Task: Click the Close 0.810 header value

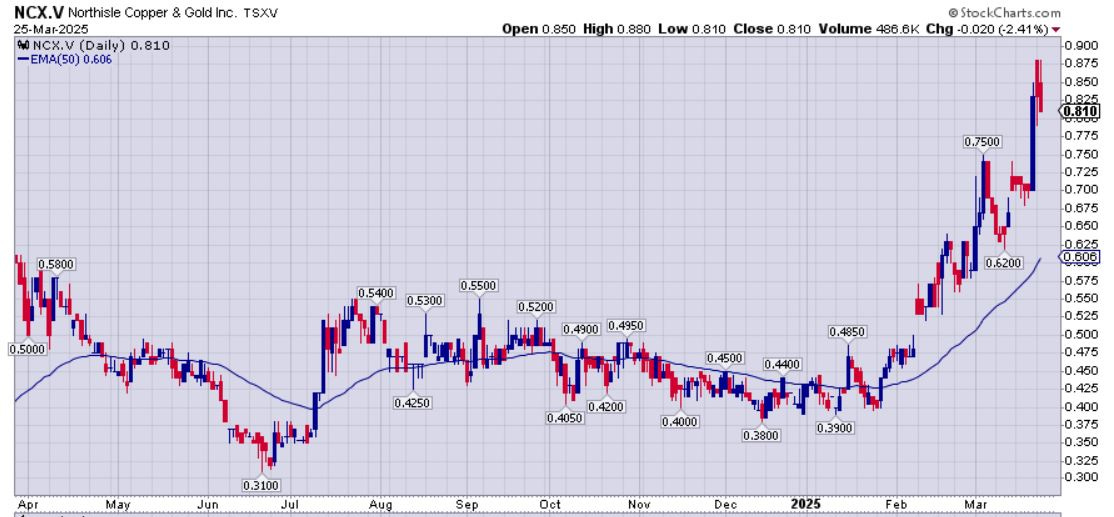Action: point(770,29)
